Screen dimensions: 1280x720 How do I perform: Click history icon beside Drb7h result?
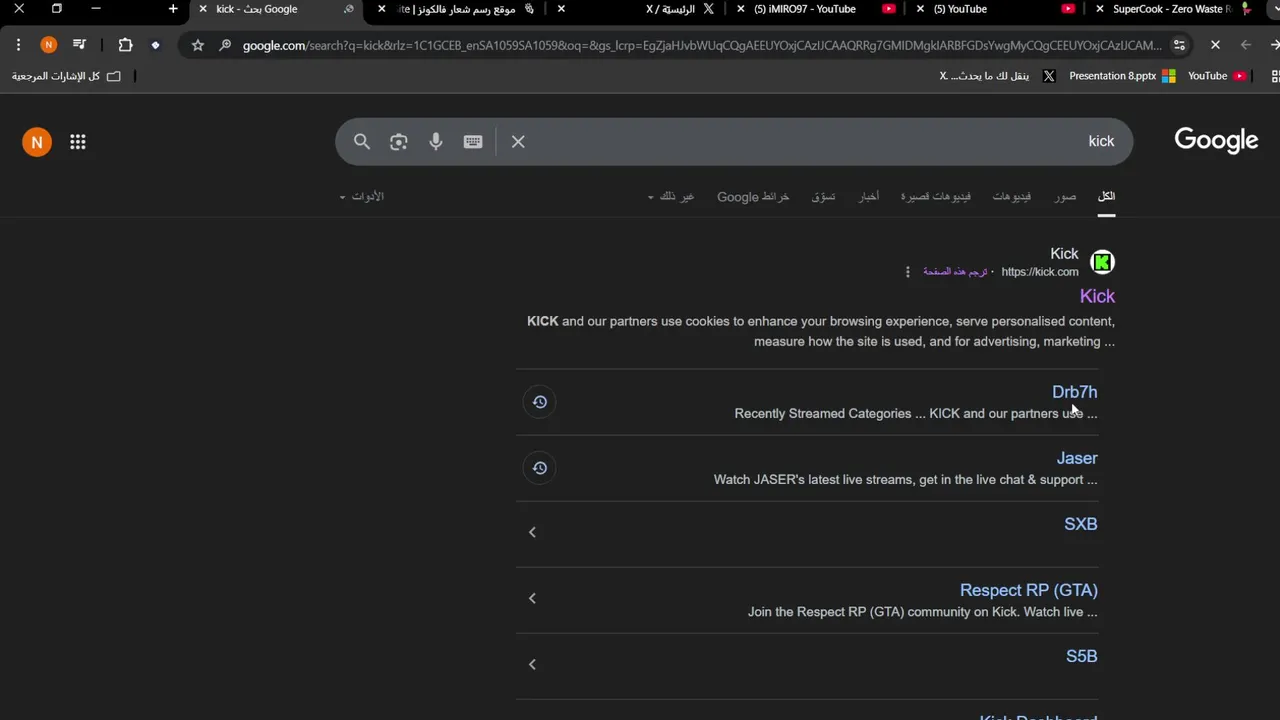pyautogui.click(x=539, y=402)
